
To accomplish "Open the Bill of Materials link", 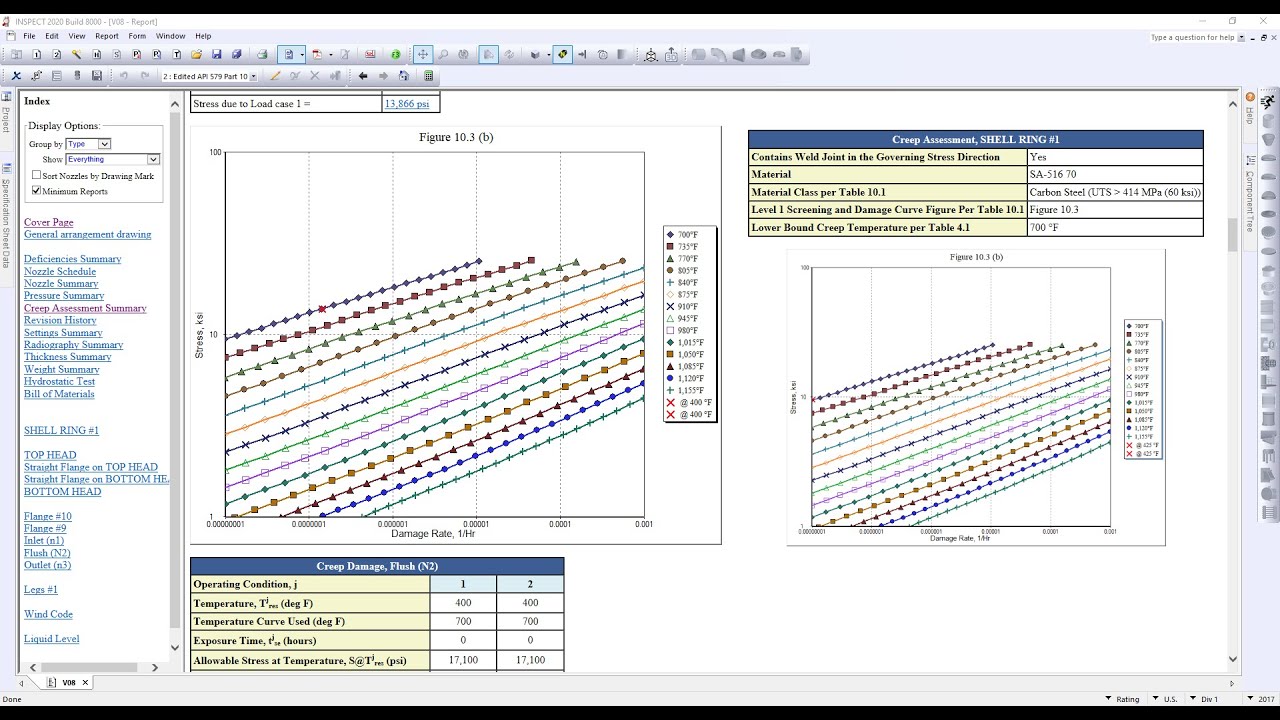I will (59, 394).
